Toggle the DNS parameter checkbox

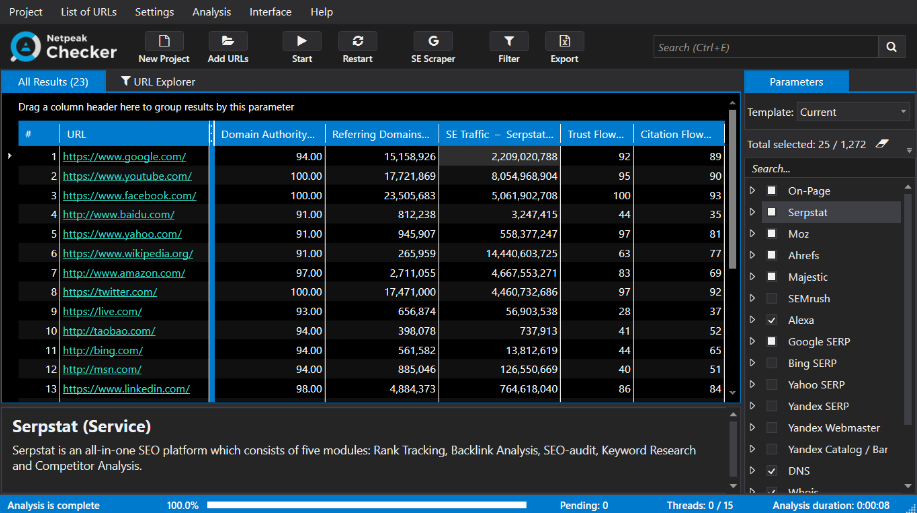tap(771, 471)
